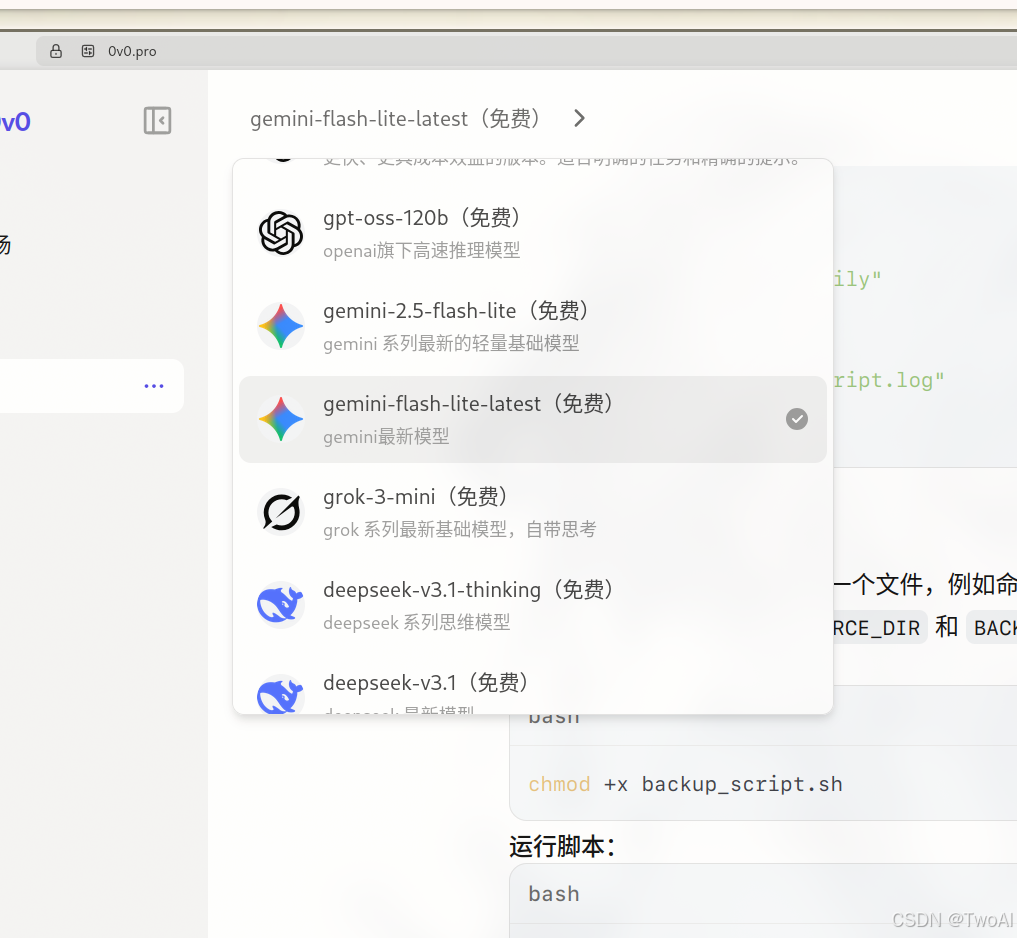Select gpt-oss-120b（免费）model
1017x938 pixels.
click(532, 233)
